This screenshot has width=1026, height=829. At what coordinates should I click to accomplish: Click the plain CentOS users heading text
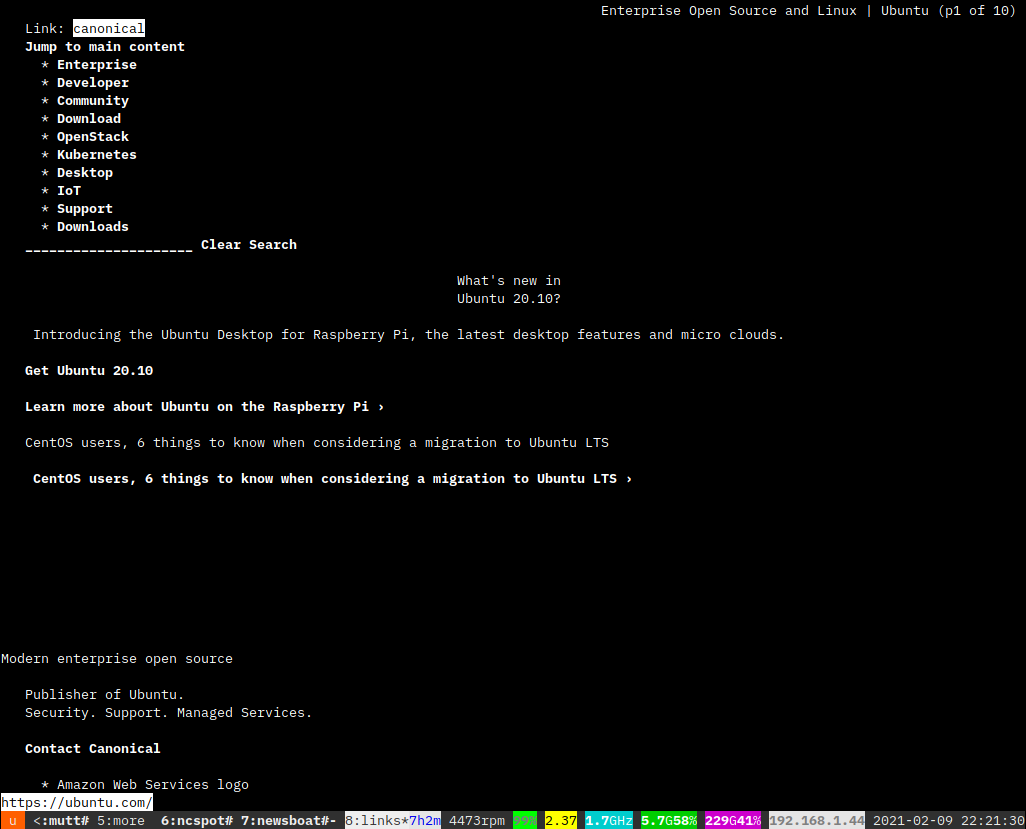tap(317, 442)
